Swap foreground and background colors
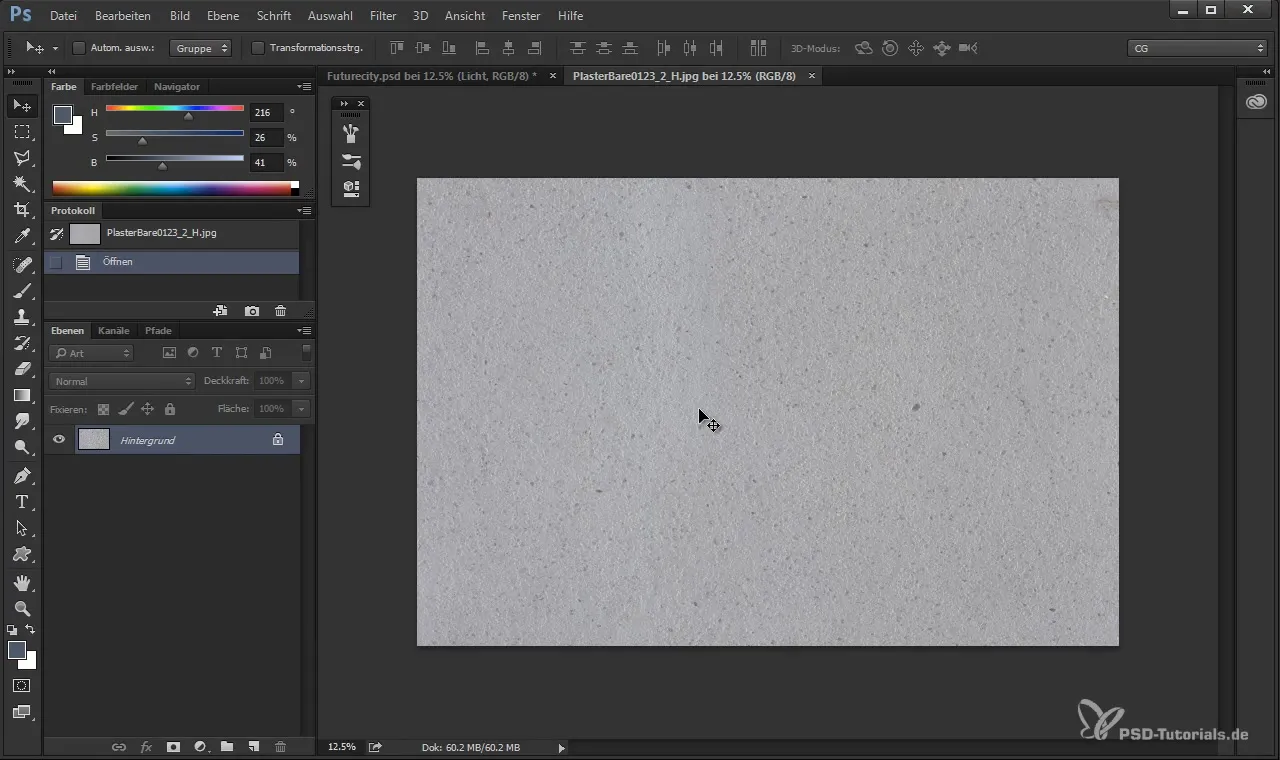 click(30, 630)
